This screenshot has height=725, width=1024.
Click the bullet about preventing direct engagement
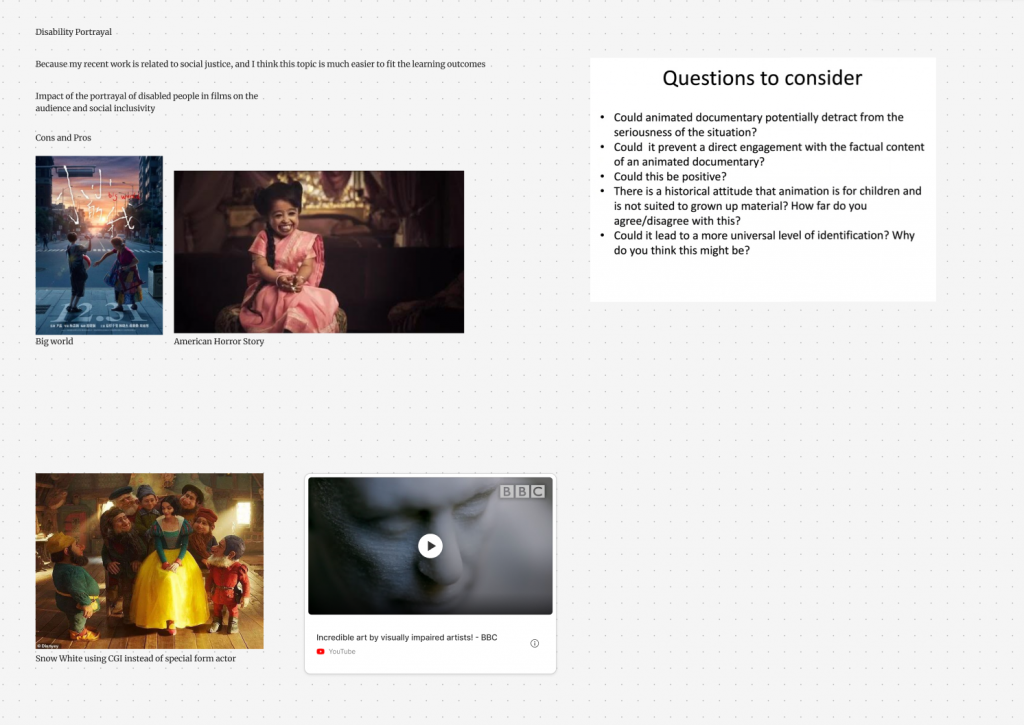[769, 154]
